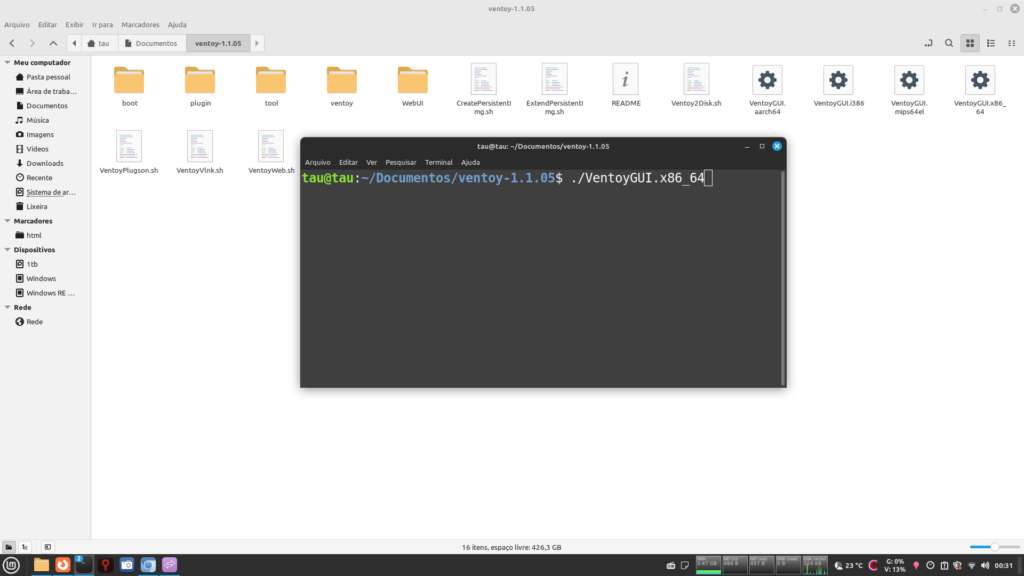Toggle location entry path icon
The width and height of the screenshot is (1024, 576).
point(928,43)
